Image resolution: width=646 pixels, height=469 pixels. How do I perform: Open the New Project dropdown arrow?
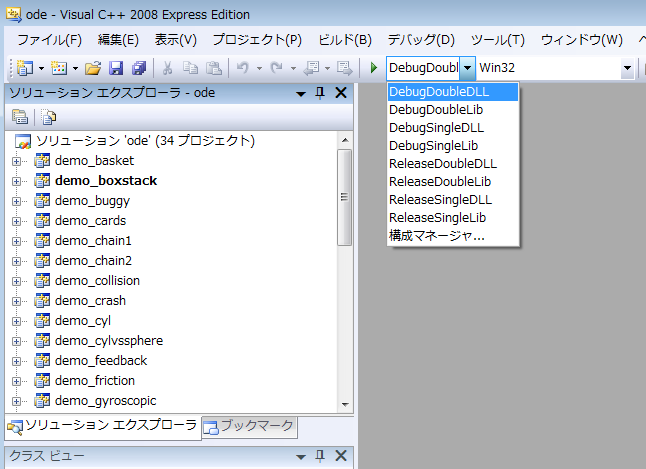(x=41, y=68)
